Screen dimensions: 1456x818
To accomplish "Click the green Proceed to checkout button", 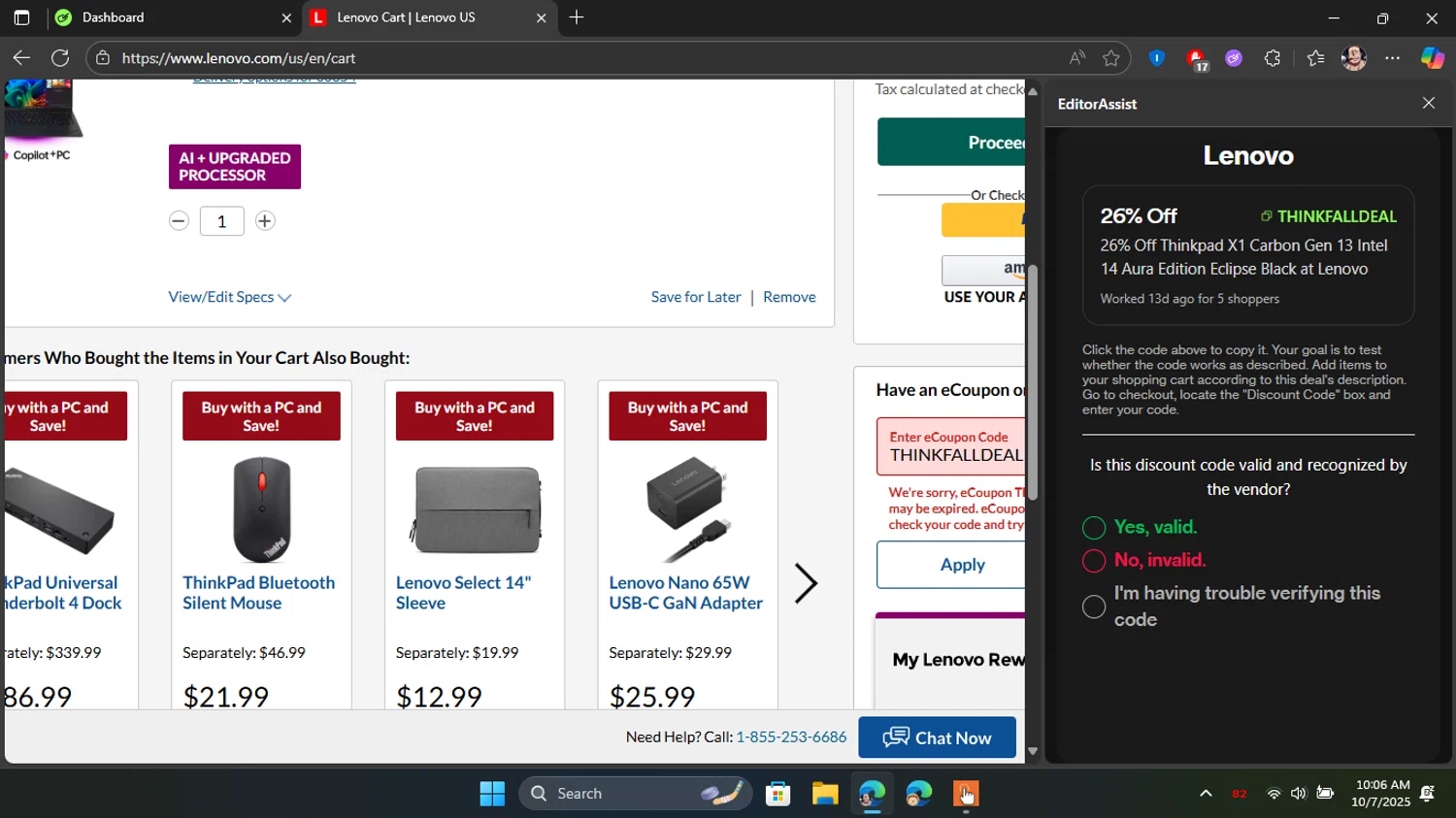I will click(951, 143).
